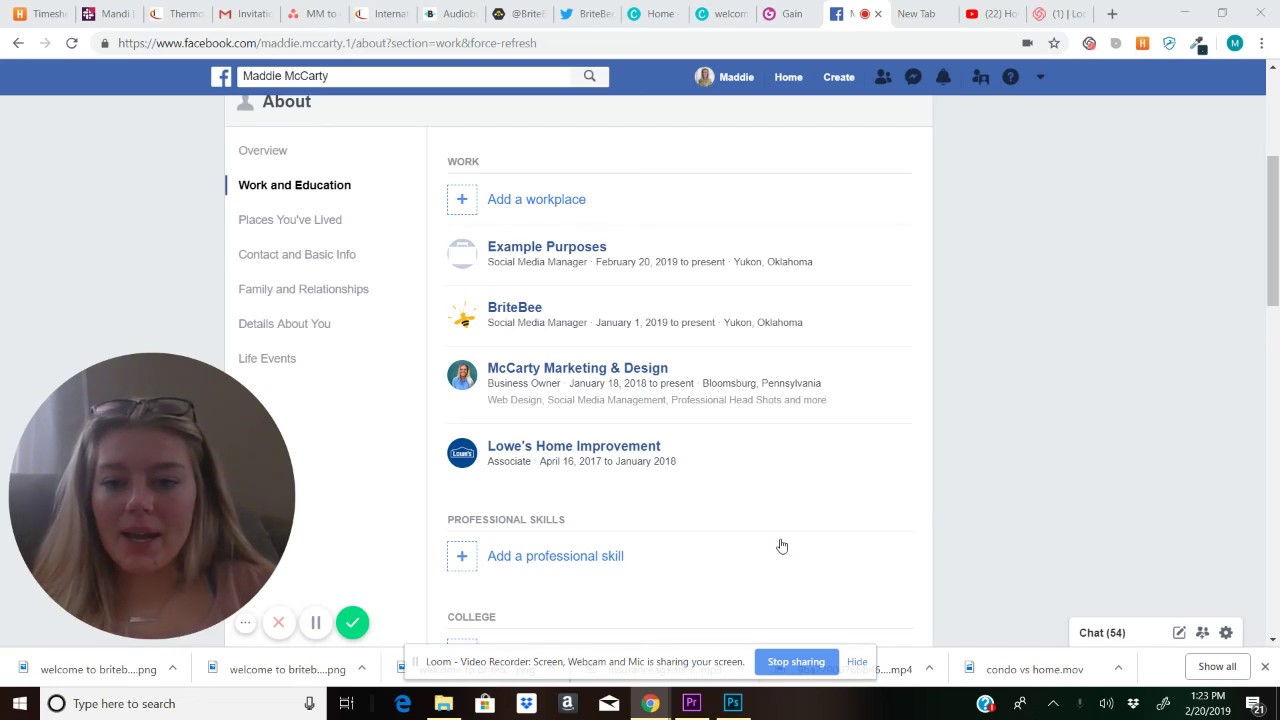Open the BriteBee workplace link
Image resolution: width=1280 pixels, height=720 pixels.
[x=515, y=307]
